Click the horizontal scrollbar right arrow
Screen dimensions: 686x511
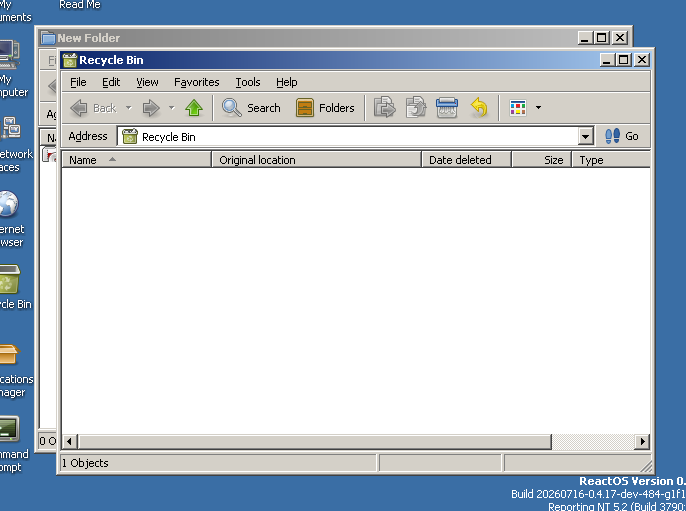[642, 441]
